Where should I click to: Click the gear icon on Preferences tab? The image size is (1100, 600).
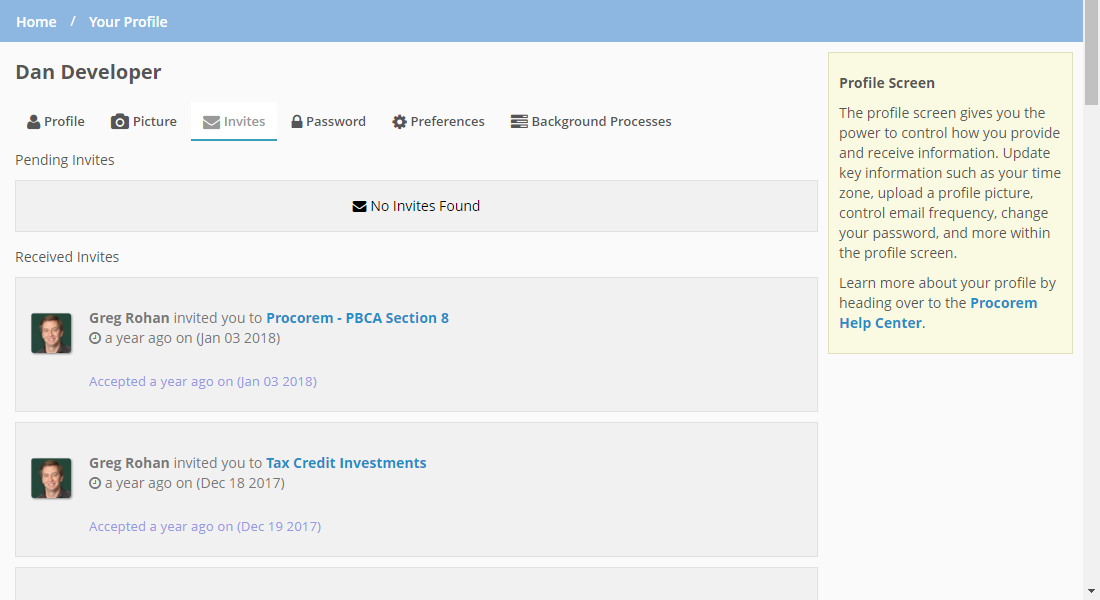click(x=399, y=122)
